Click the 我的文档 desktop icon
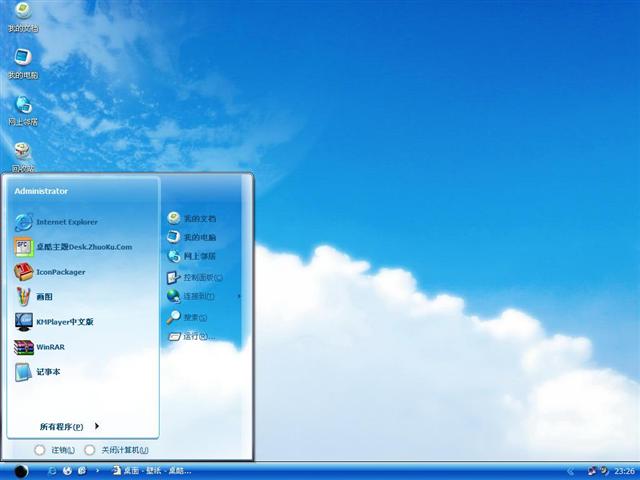Screen dimensions: 640x480 click(x=22, y=16)
